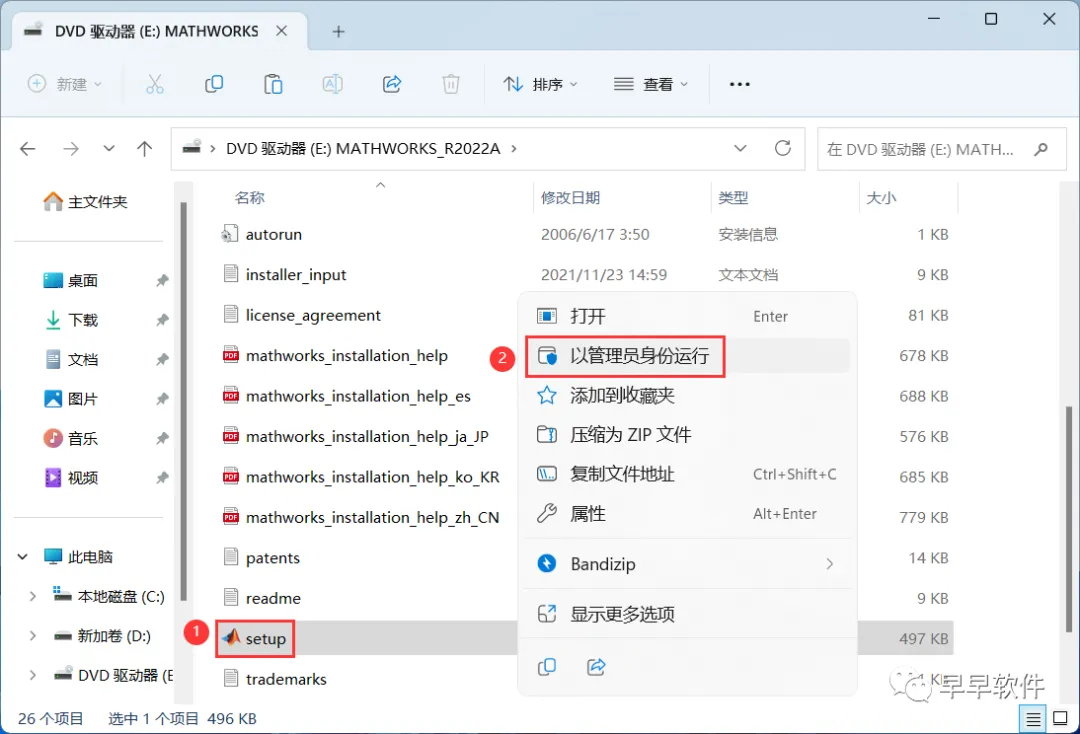Open a new tab with plus button

click(338, 31)
